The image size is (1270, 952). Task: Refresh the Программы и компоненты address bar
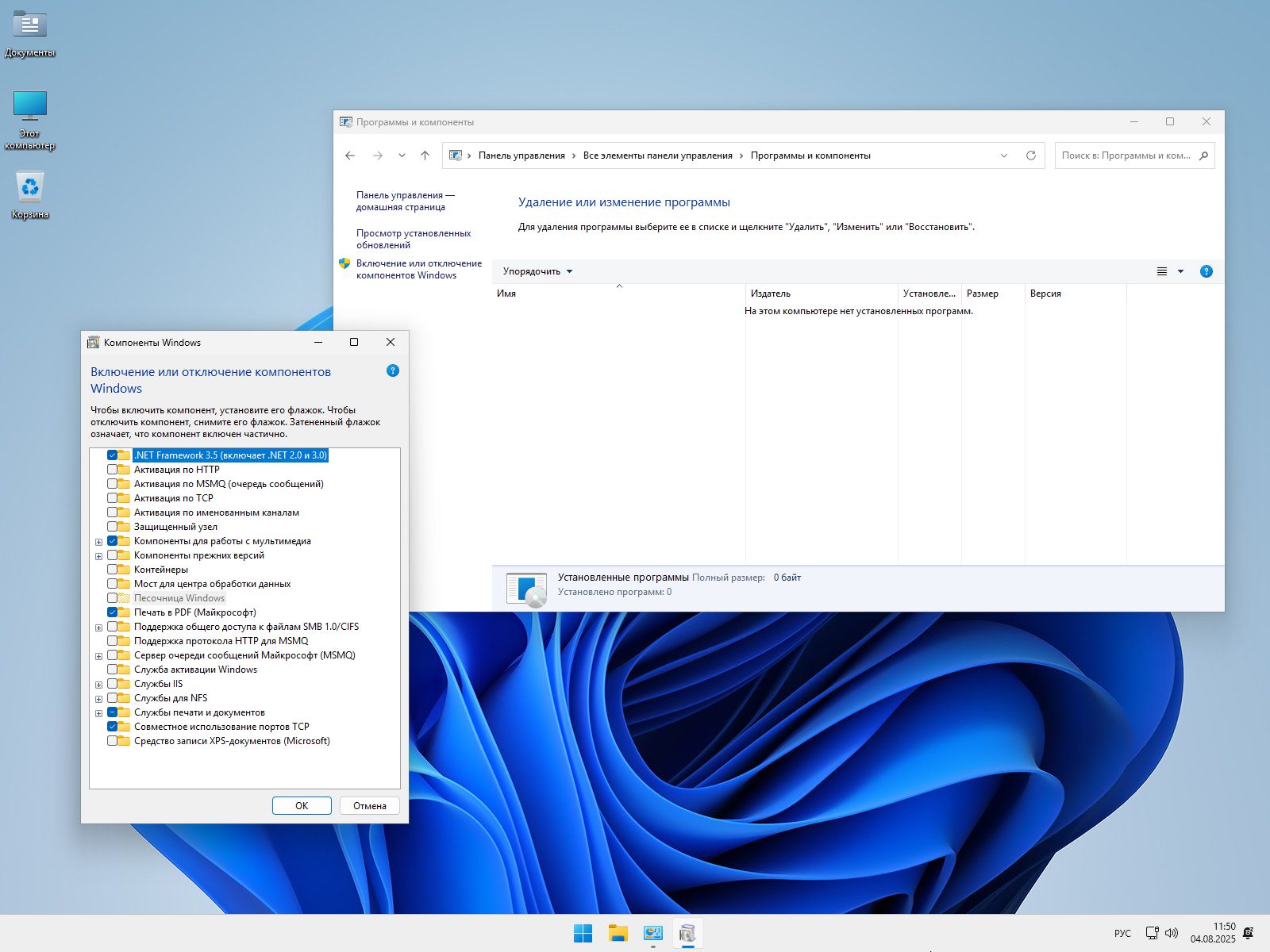click(1031, 155)
